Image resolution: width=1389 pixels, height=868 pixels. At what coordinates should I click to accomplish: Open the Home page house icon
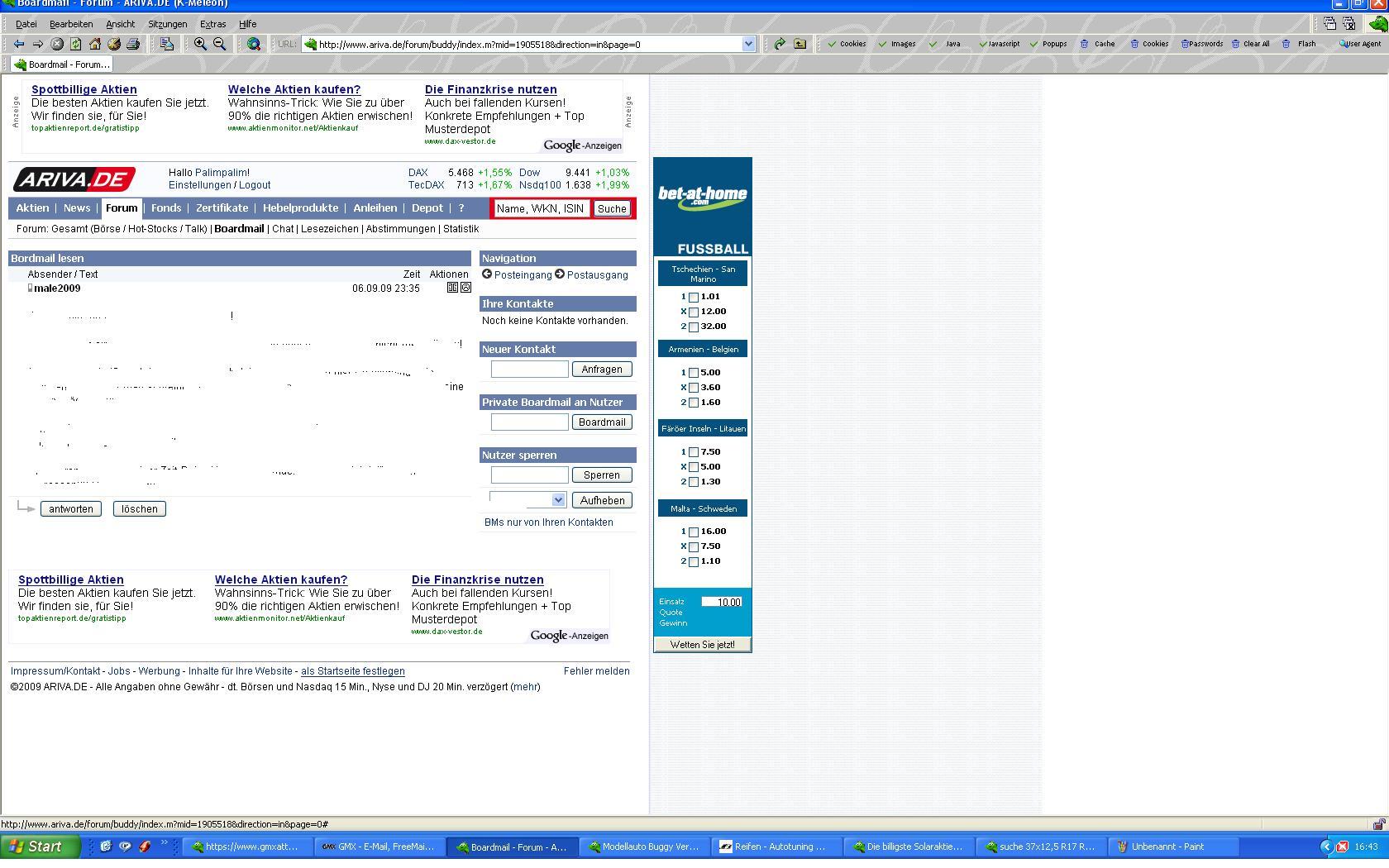tap(95, 44)
